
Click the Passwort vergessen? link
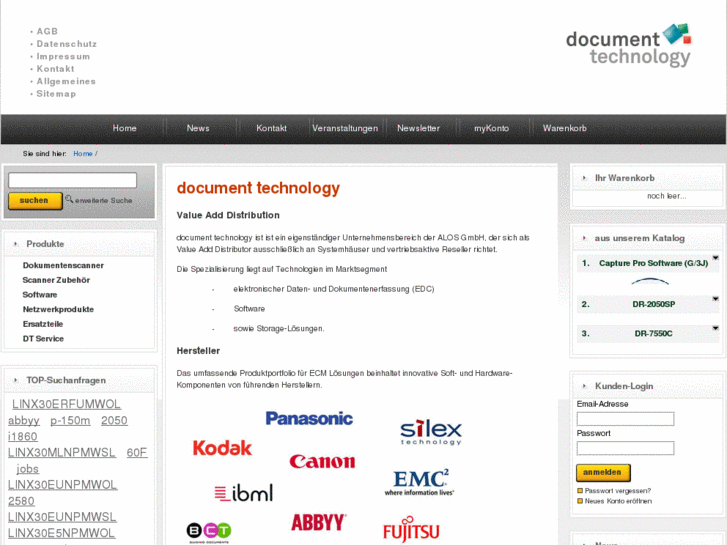pyautogui.click(x=618, y=491)
